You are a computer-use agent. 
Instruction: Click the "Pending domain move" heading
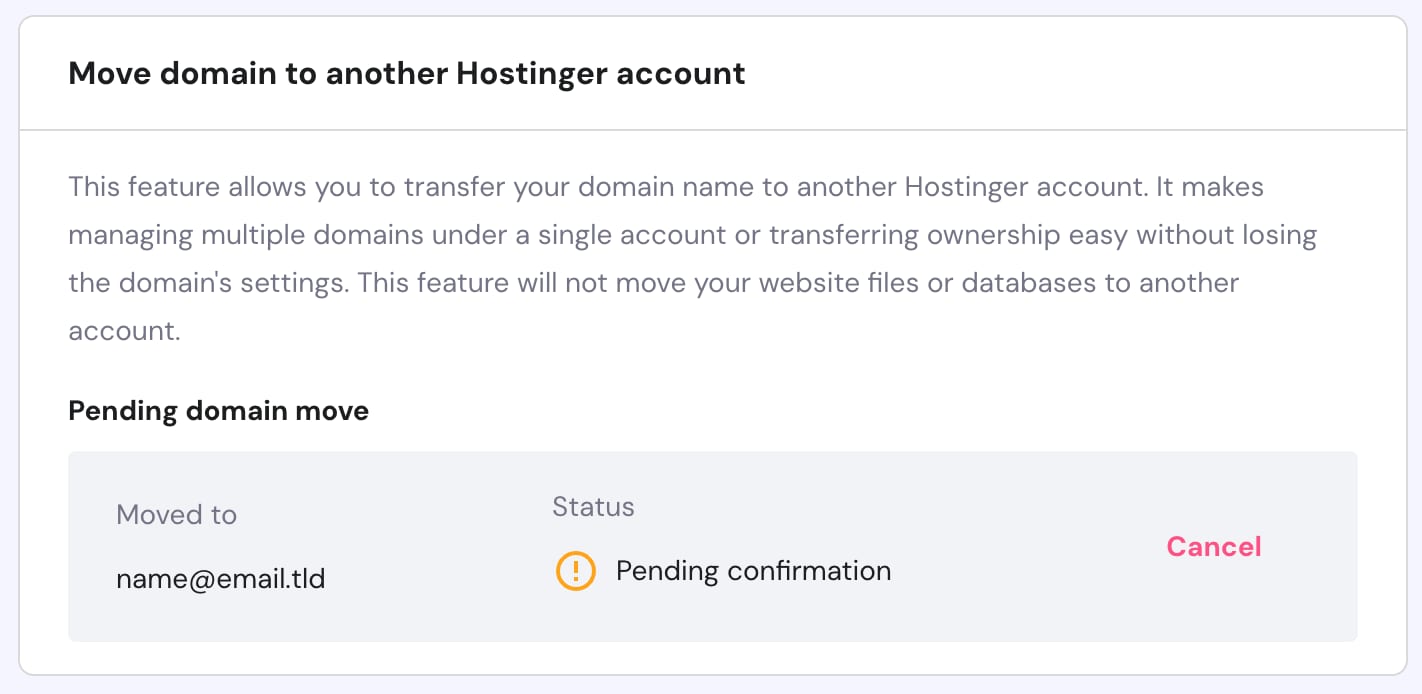click(x=218, y=411)
